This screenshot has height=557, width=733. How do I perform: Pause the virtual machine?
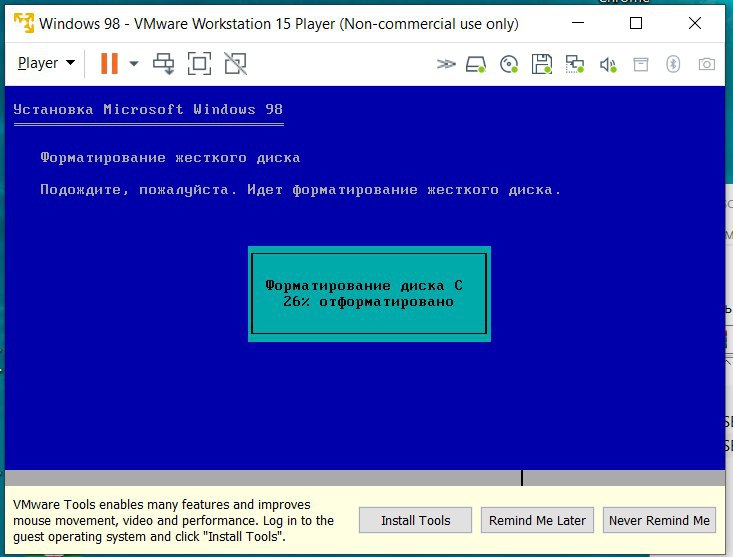pyautogui.click(x=109, y=63)
